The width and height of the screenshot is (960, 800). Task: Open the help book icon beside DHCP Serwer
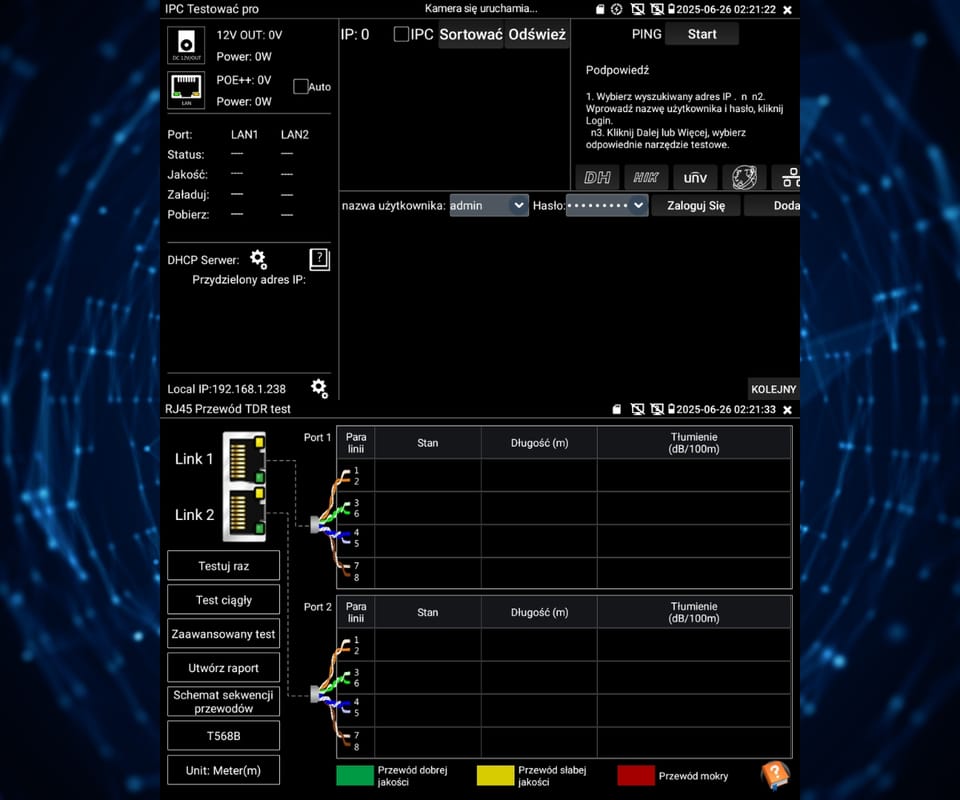click(x=319, y=259)
